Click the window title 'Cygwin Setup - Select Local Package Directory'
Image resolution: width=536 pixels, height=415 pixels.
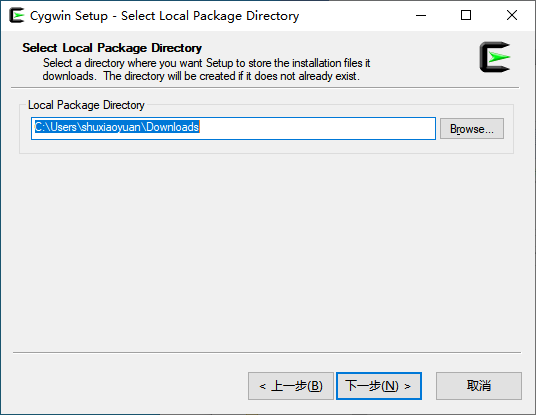click(164, 16)
